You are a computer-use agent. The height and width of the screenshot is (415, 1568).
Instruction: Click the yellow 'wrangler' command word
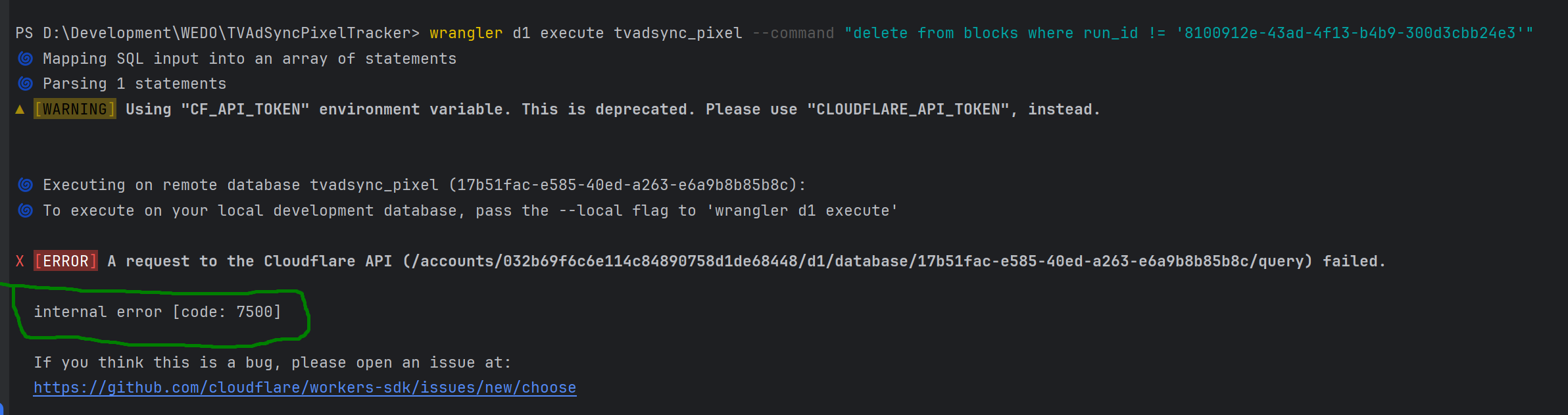click(466, 33)
